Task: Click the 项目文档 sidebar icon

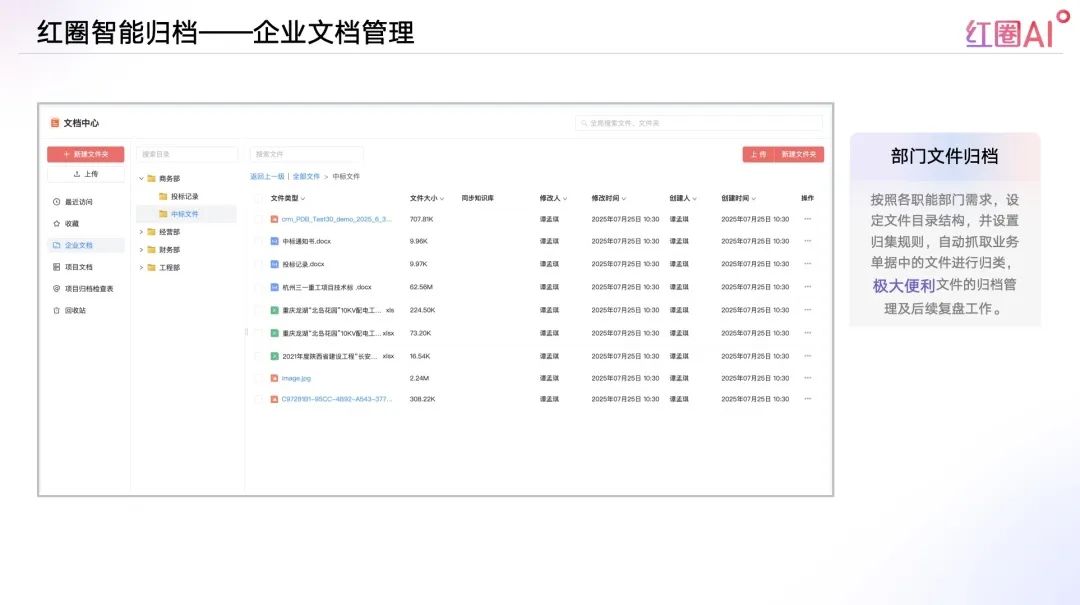Action: coord(57,267)
